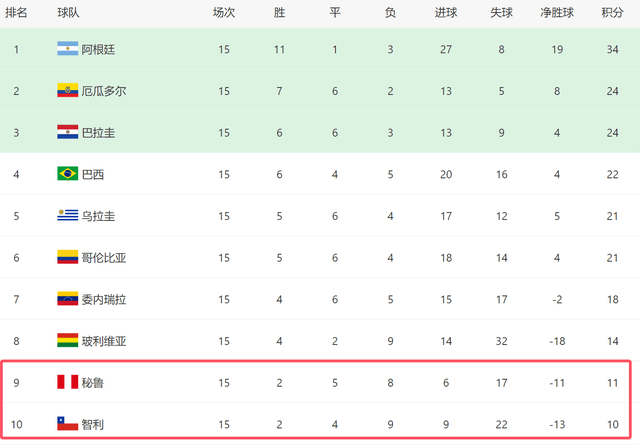Image resolution: width=640 pixels, height=445 pixels.
Task: Click Argentina's 34 points cell
Action: pyautogui.click(x=612, y=49)
